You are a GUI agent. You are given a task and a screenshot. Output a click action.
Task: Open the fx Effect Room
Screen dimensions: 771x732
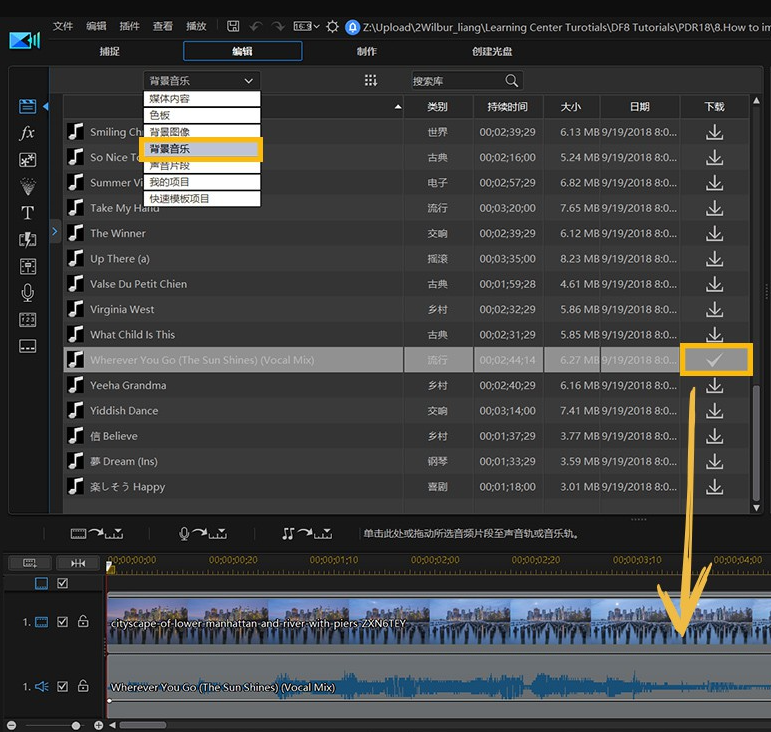(x=27, y=133)
